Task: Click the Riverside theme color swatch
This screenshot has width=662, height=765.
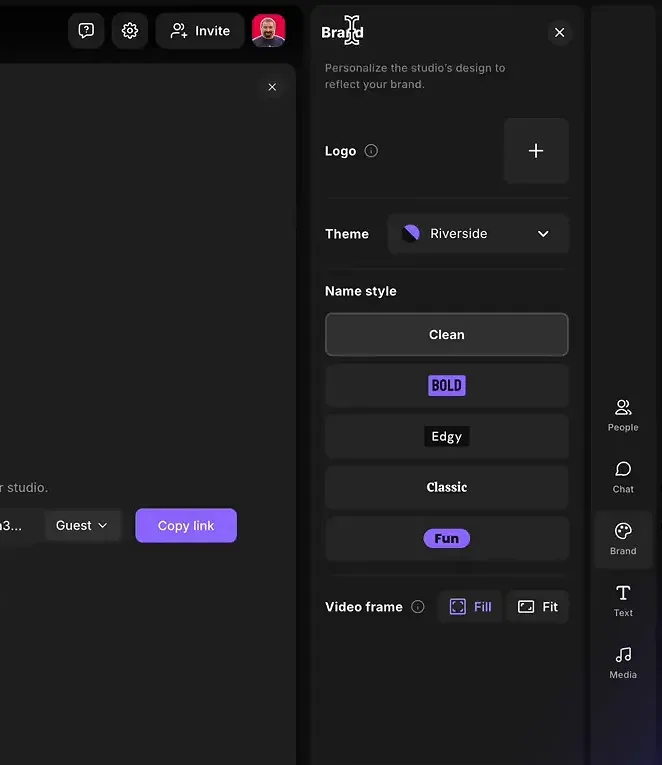Action: [x=411, y=234]
